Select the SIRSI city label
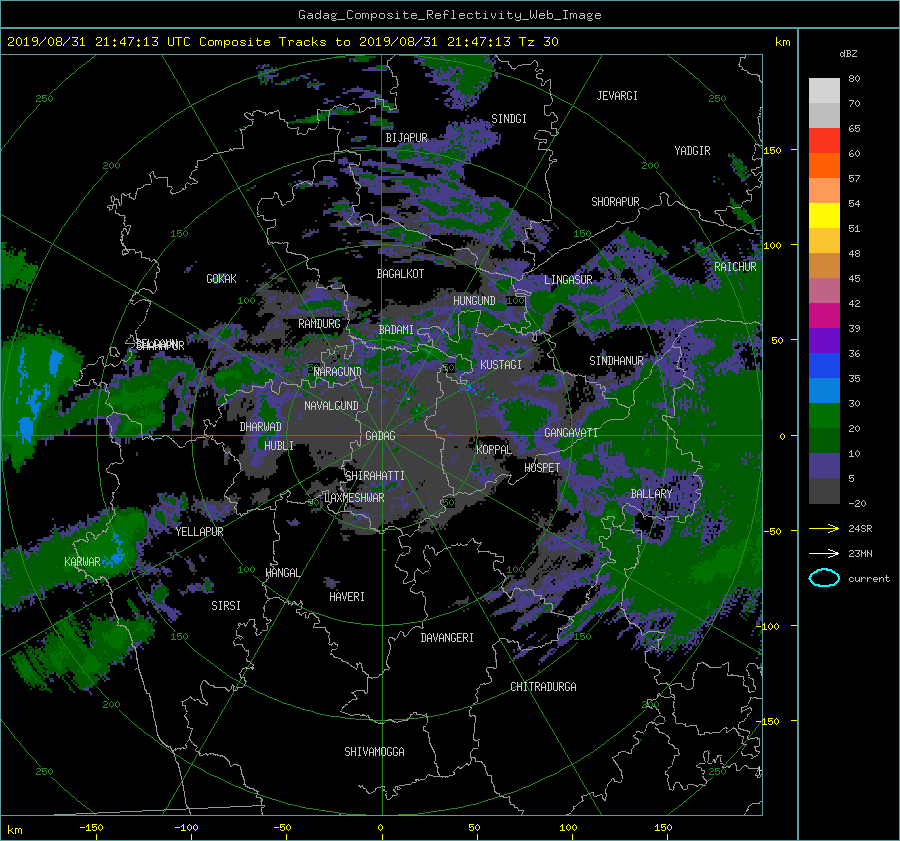900x841 pixels. 226,606
